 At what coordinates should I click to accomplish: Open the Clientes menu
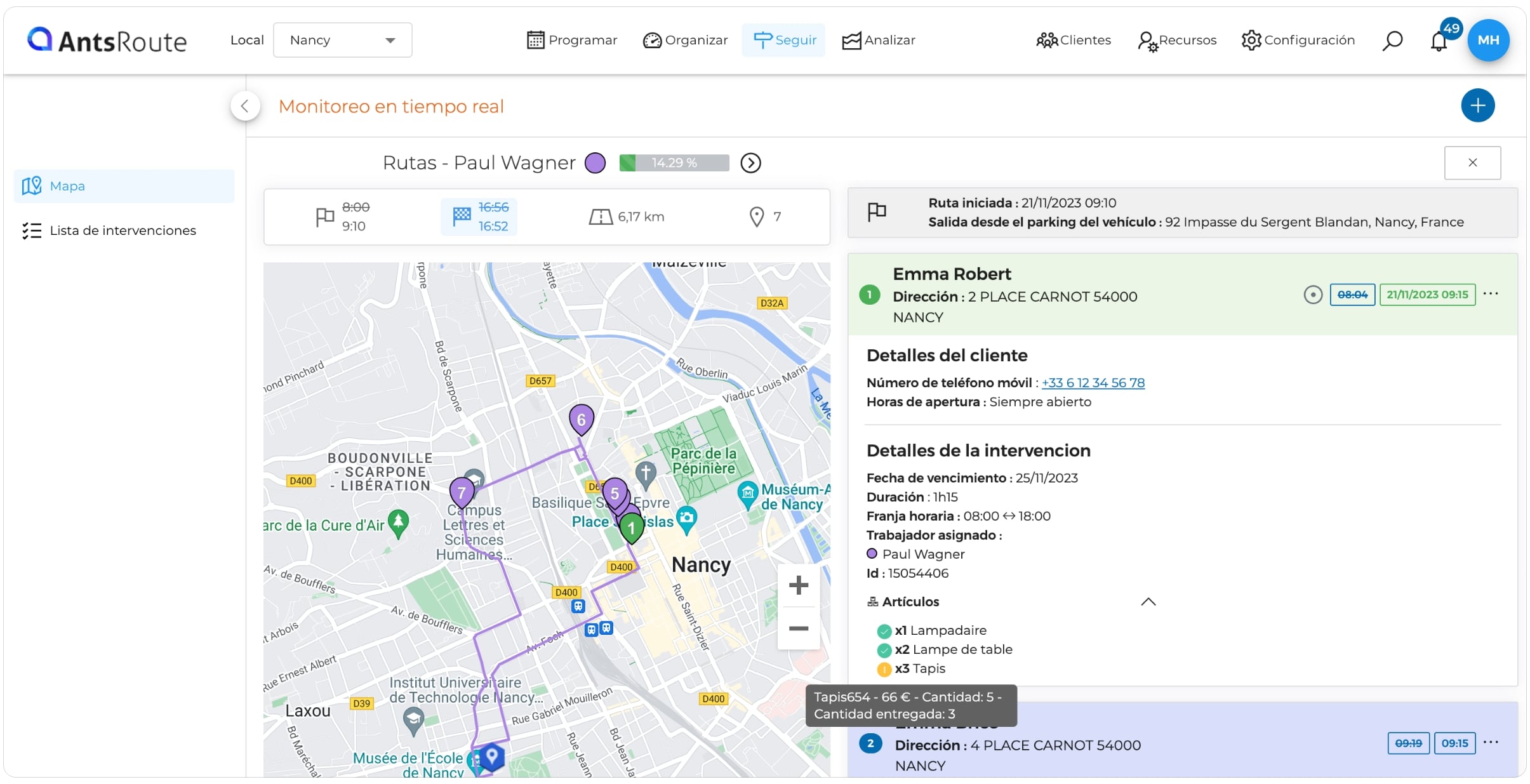[1074, 40]
